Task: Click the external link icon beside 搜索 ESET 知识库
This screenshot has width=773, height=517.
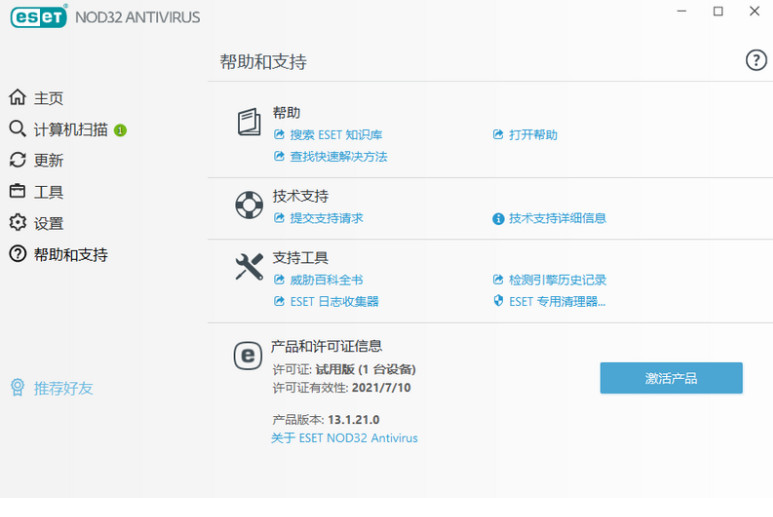Action: pos(279,134)
